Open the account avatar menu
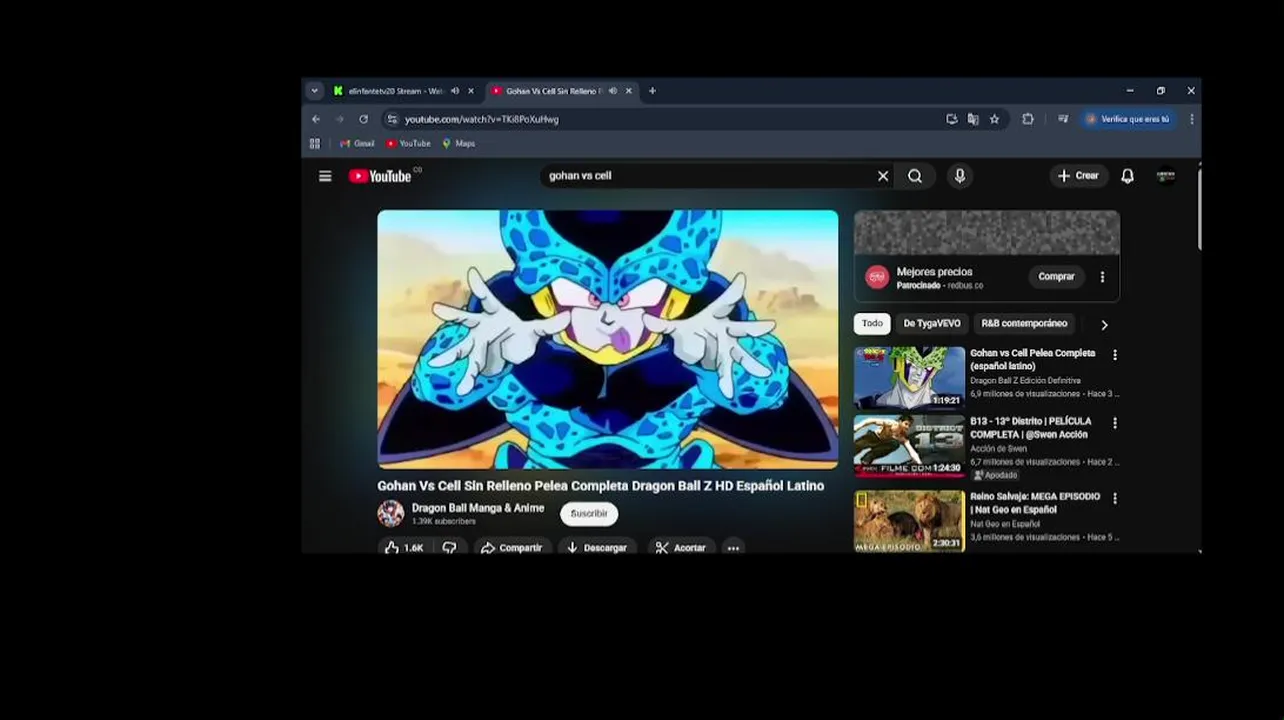 [x=1166, y=176]
